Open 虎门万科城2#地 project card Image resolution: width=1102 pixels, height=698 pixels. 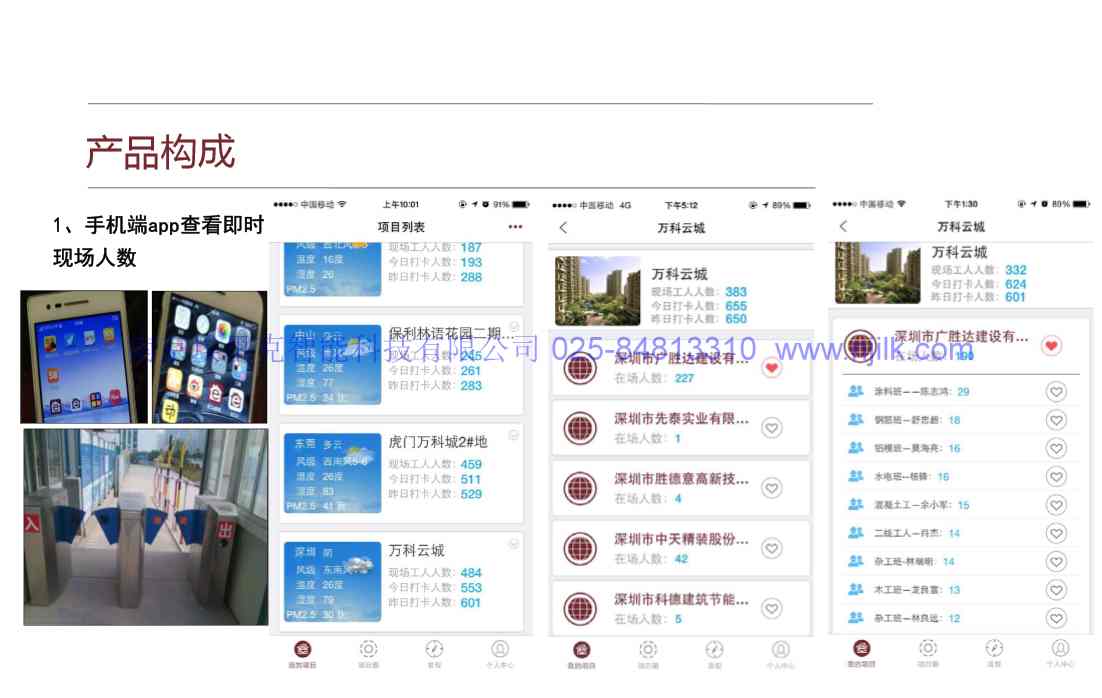(401, 473)
